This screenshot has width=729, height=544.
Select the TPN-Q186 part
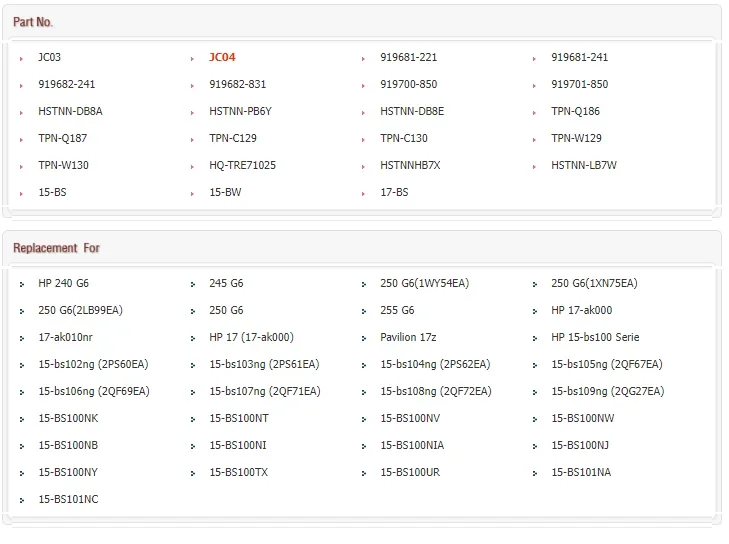coord(576,111)
